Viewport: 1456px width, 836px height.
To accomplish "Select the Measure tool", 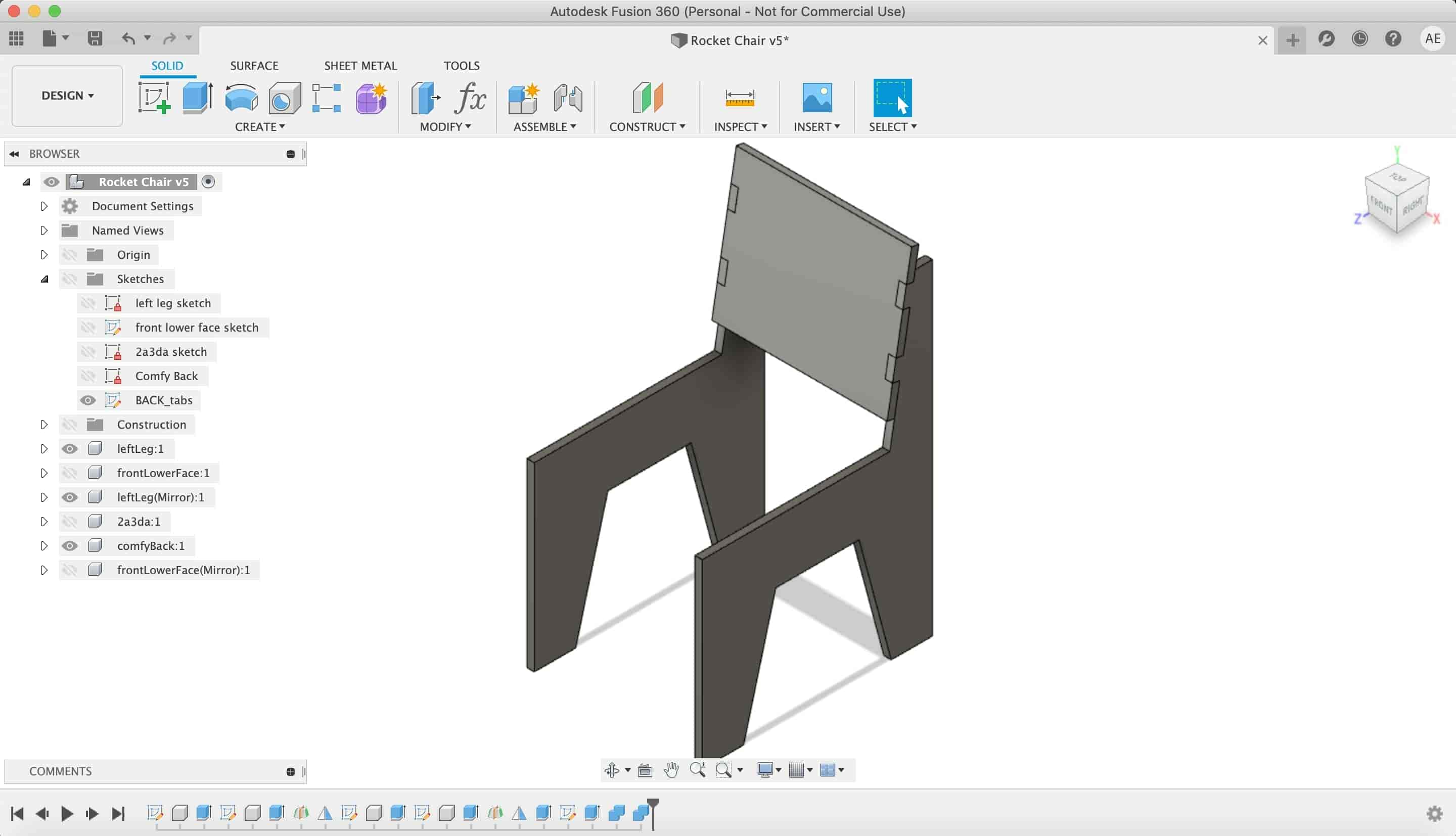I will [740, 98].
